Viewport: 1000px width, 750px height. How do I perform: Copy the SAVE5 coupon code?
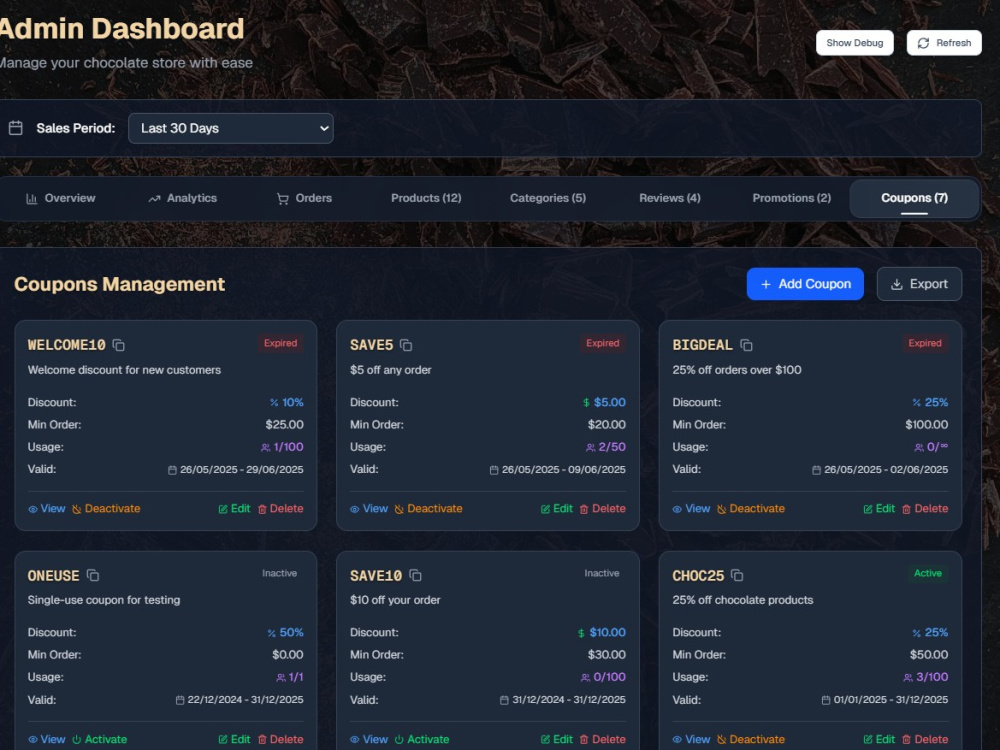406,345
